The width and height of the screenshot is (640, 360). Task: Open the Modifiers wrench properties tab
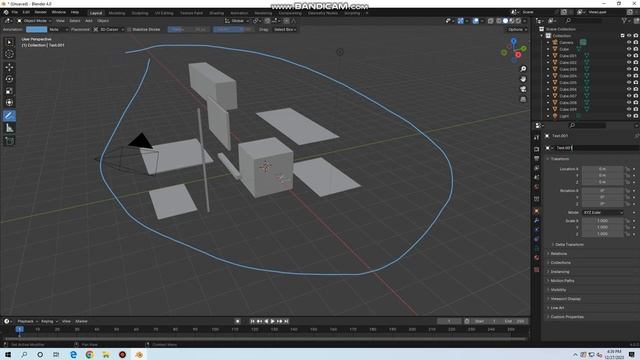pyautogui.click(x=536, y=221)
